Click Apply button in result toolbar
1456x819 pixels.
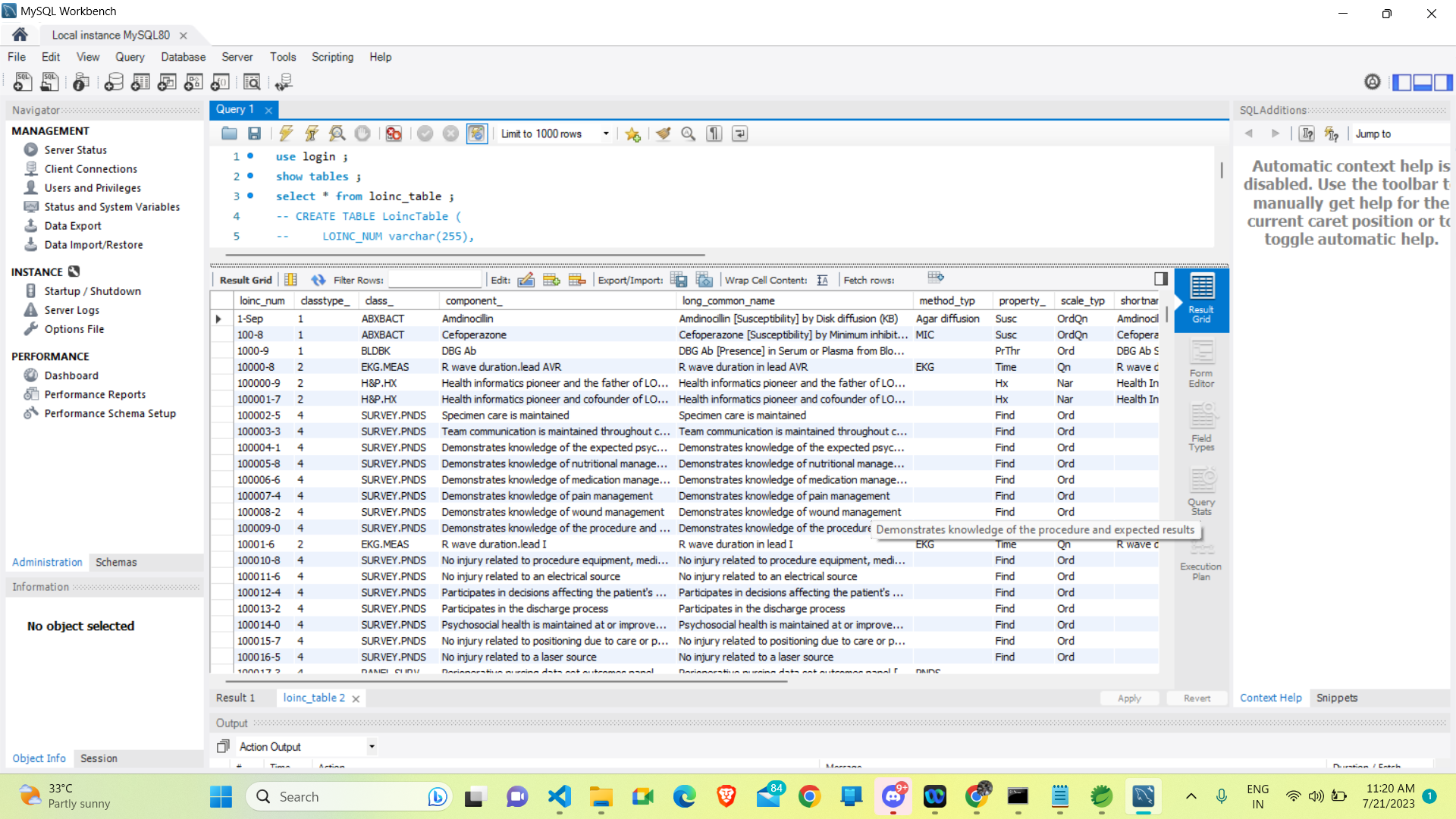point(1131,698)
